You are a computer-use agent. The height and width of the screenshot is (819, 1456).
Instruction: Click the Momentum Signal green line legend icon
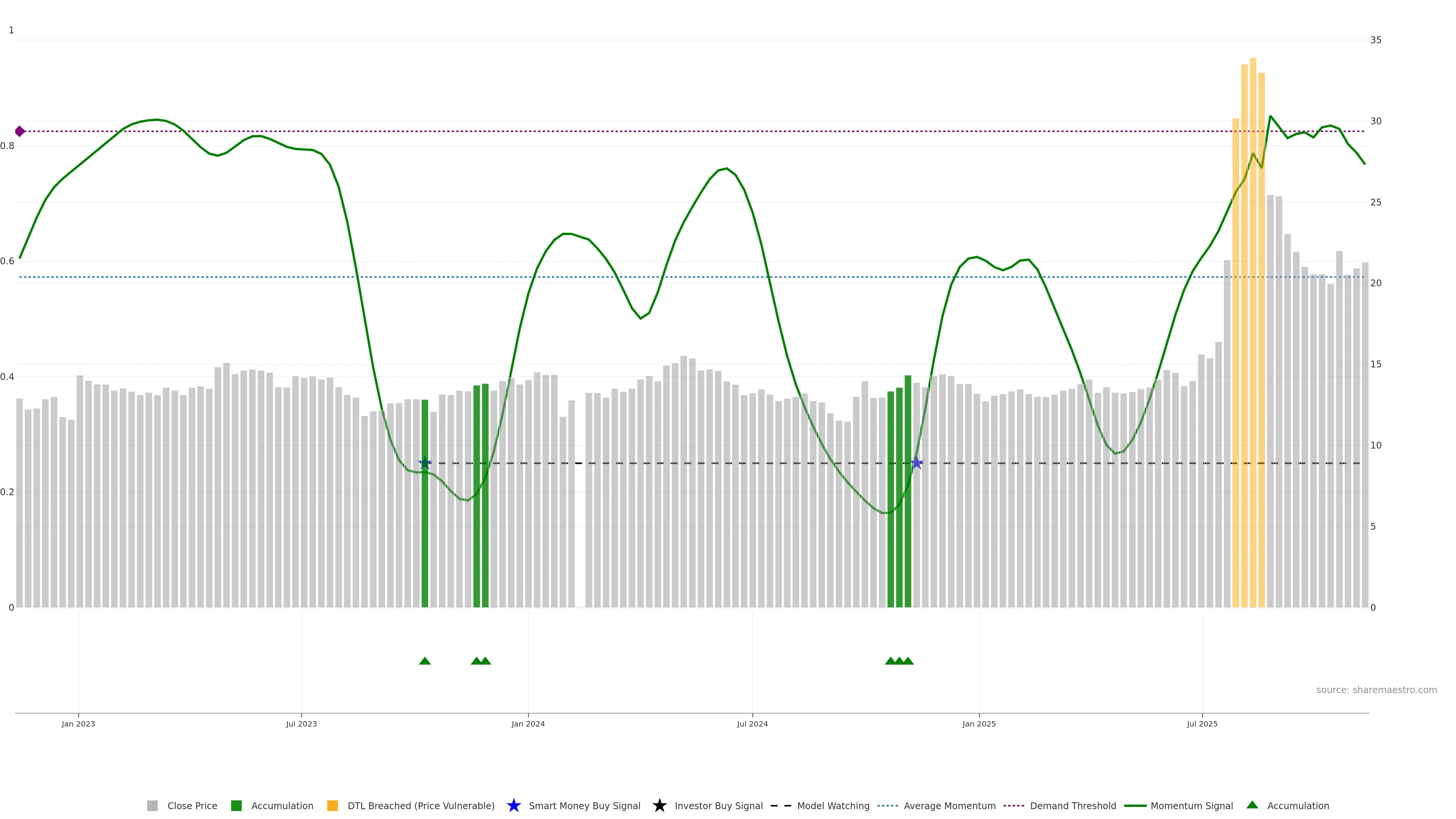pyautogui.click(x=1135, y=805)
